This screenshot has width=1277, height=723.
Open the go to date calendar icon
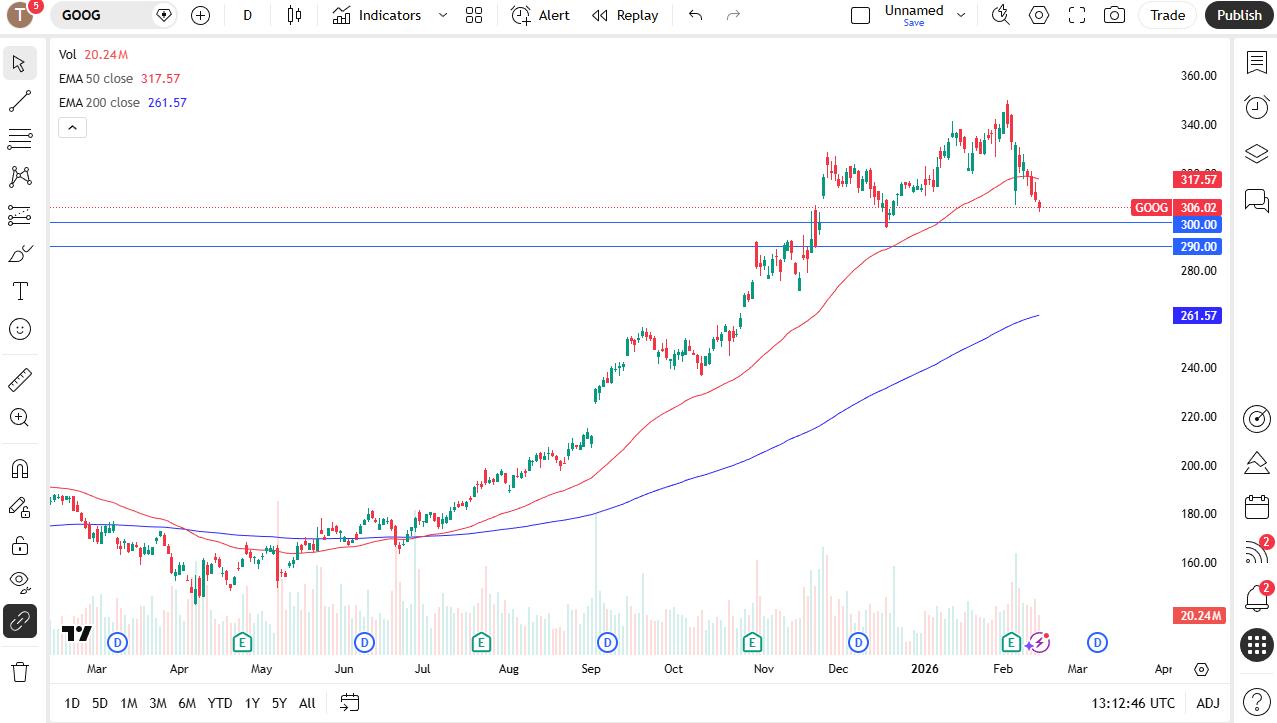pos(349,703)
